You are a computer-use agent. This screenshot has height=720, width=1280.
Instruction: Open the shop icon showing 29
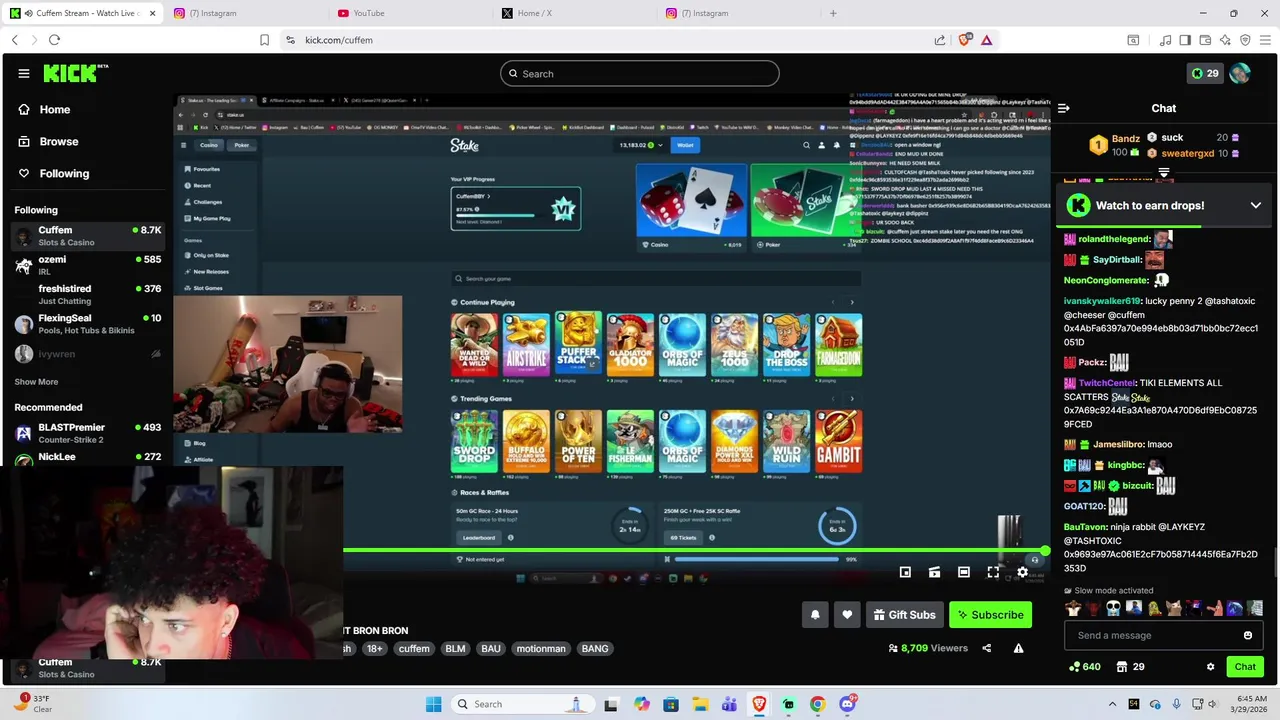(x=1130, y=666)
